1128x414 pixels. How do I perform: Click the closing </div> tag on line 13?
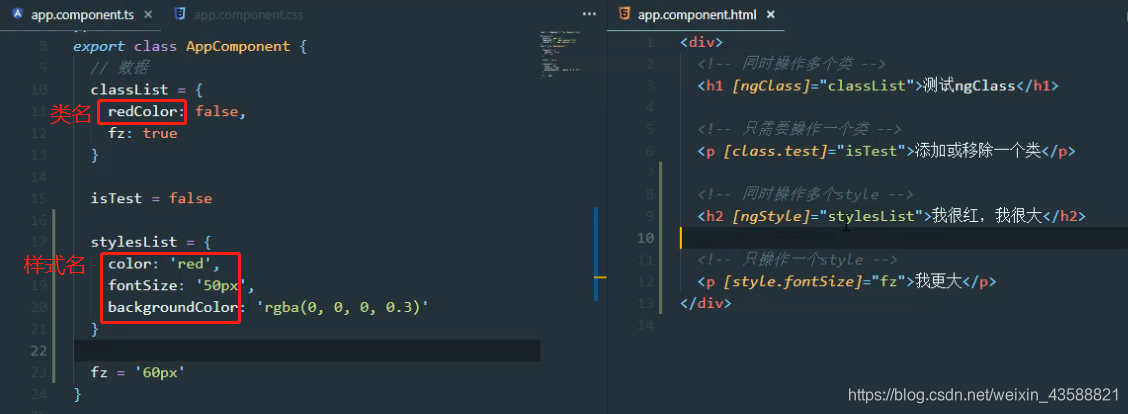click(706, 303)
